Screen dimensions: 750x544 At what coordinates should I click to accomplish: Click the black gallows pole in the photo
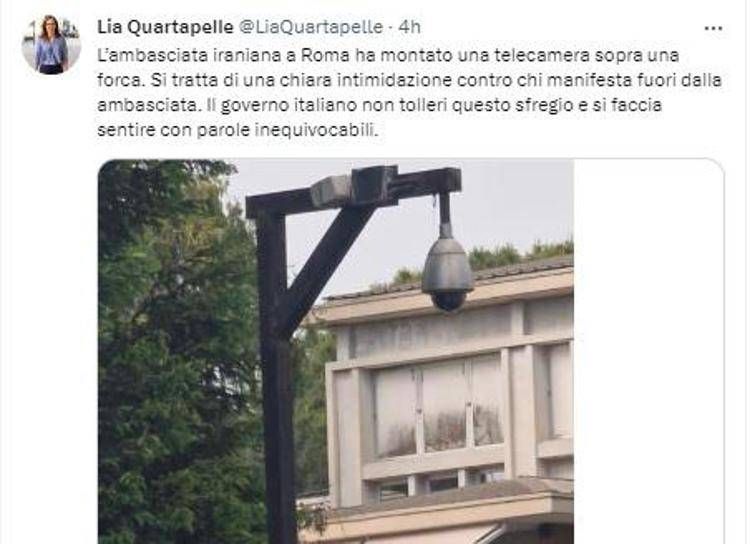click(276, 368)
